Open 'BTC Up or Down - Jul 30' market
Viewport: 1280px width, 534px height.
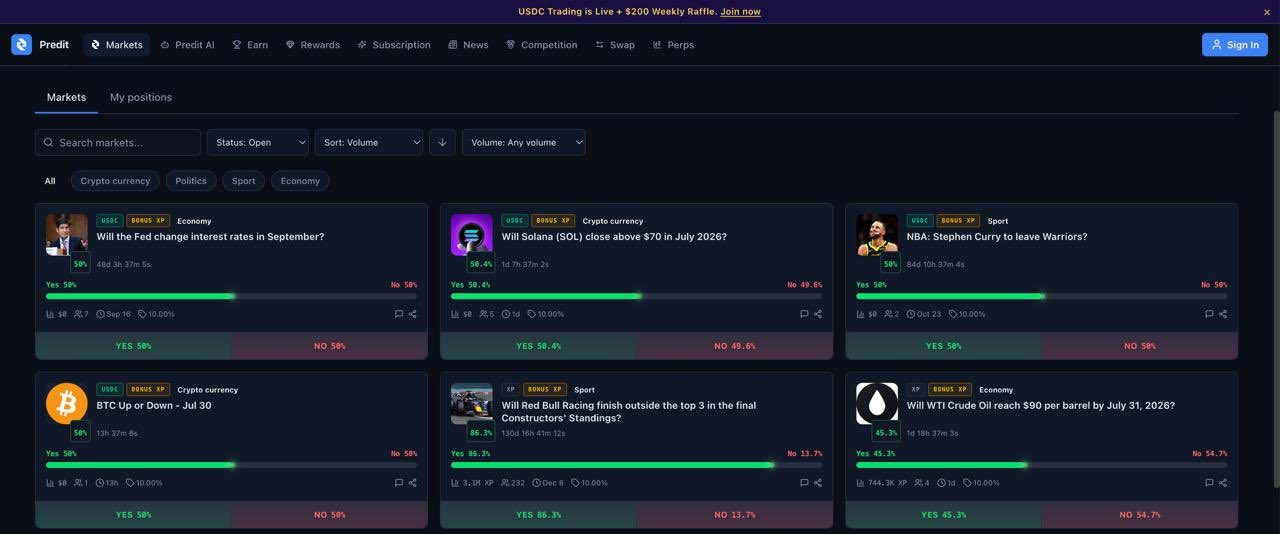154,406
